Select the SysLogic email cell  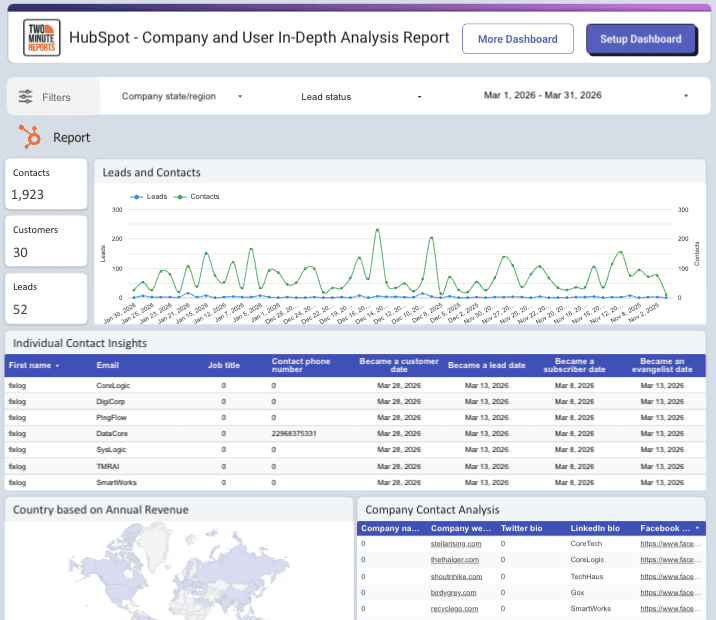point(111,450)
